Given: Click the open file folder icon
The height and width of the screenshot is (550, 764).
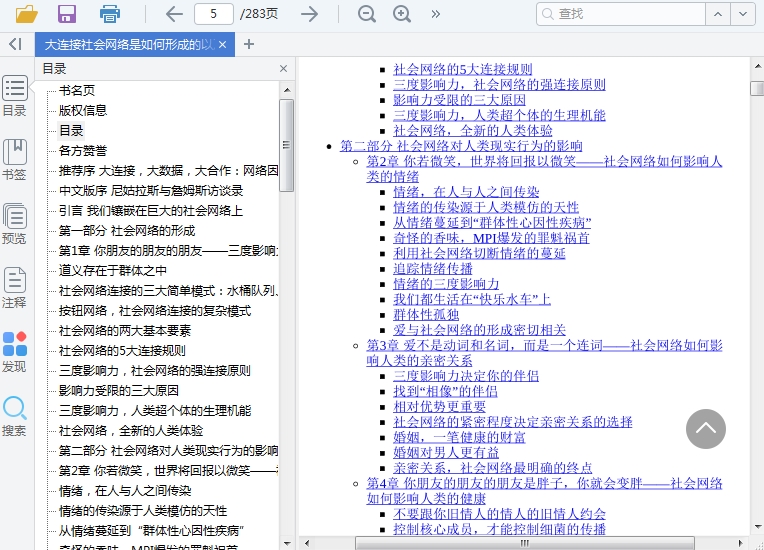Looking at the screenshot, I should click(x=27, y=14).
